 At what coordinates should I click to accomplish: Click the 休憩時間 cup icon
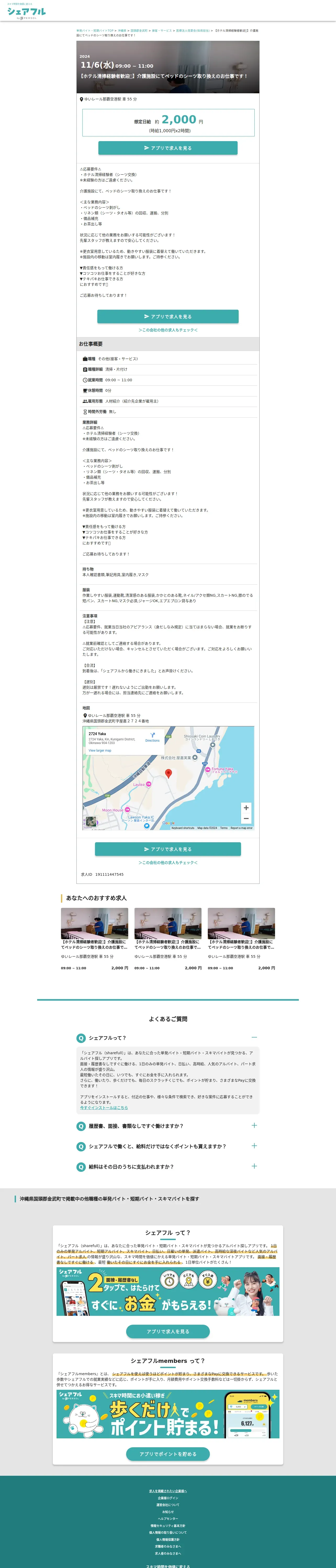click(x=85, y=391)
